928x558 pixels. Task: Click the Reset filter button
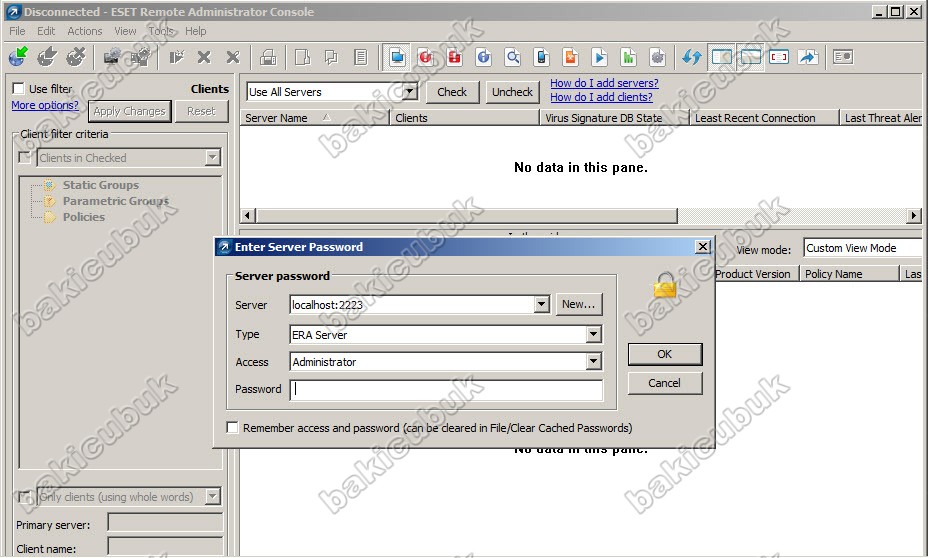coord(201,111)
